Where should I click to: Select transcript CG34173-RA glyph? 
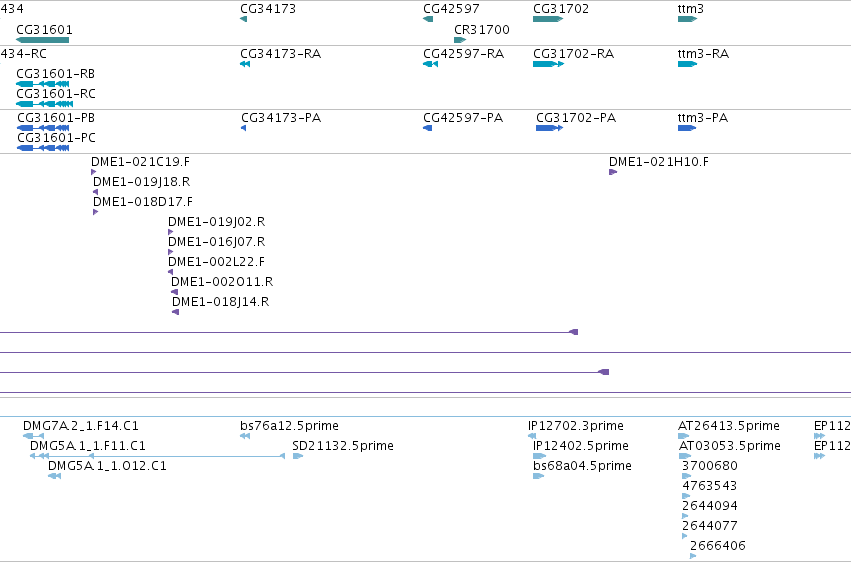(245, 64)
